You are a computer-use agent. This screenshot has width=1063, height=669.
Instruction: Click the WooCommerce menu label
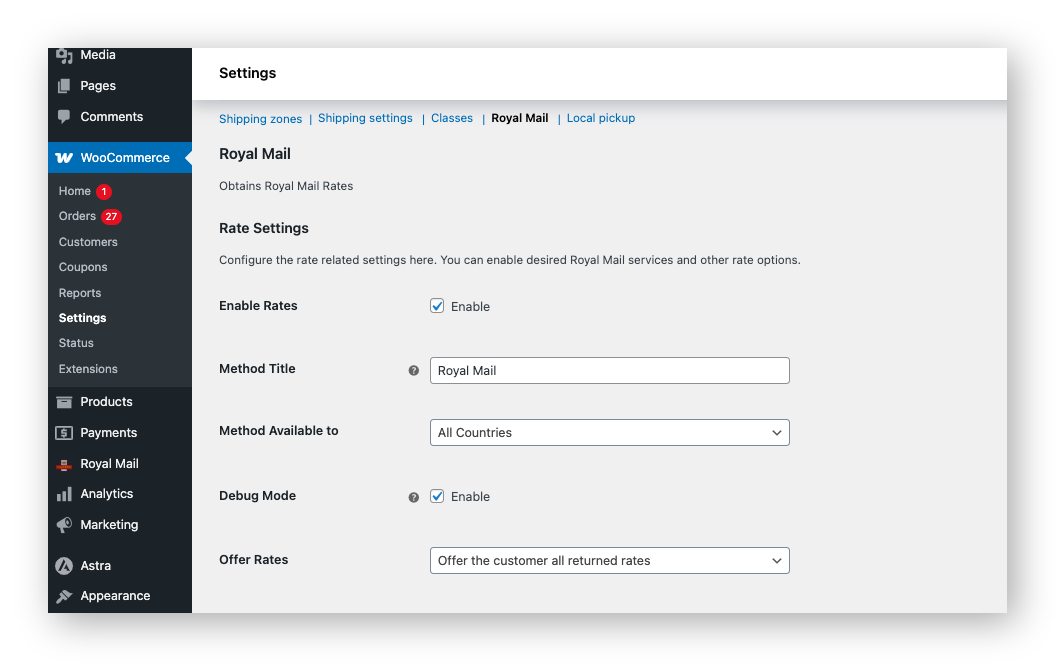tap(125, 158)
